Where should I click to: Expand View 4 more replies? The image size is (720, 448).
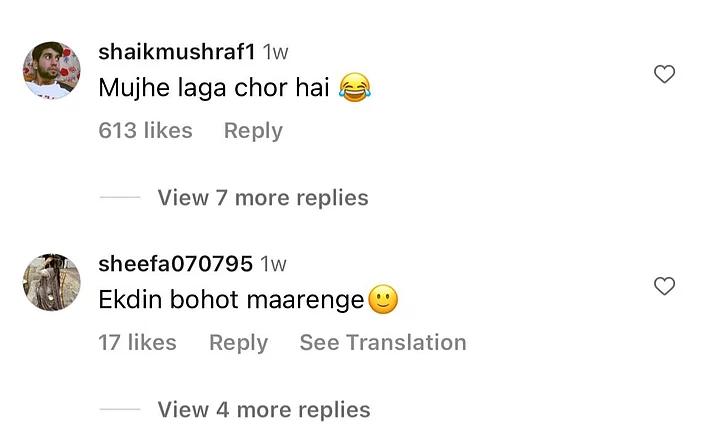tap(264, 410)
